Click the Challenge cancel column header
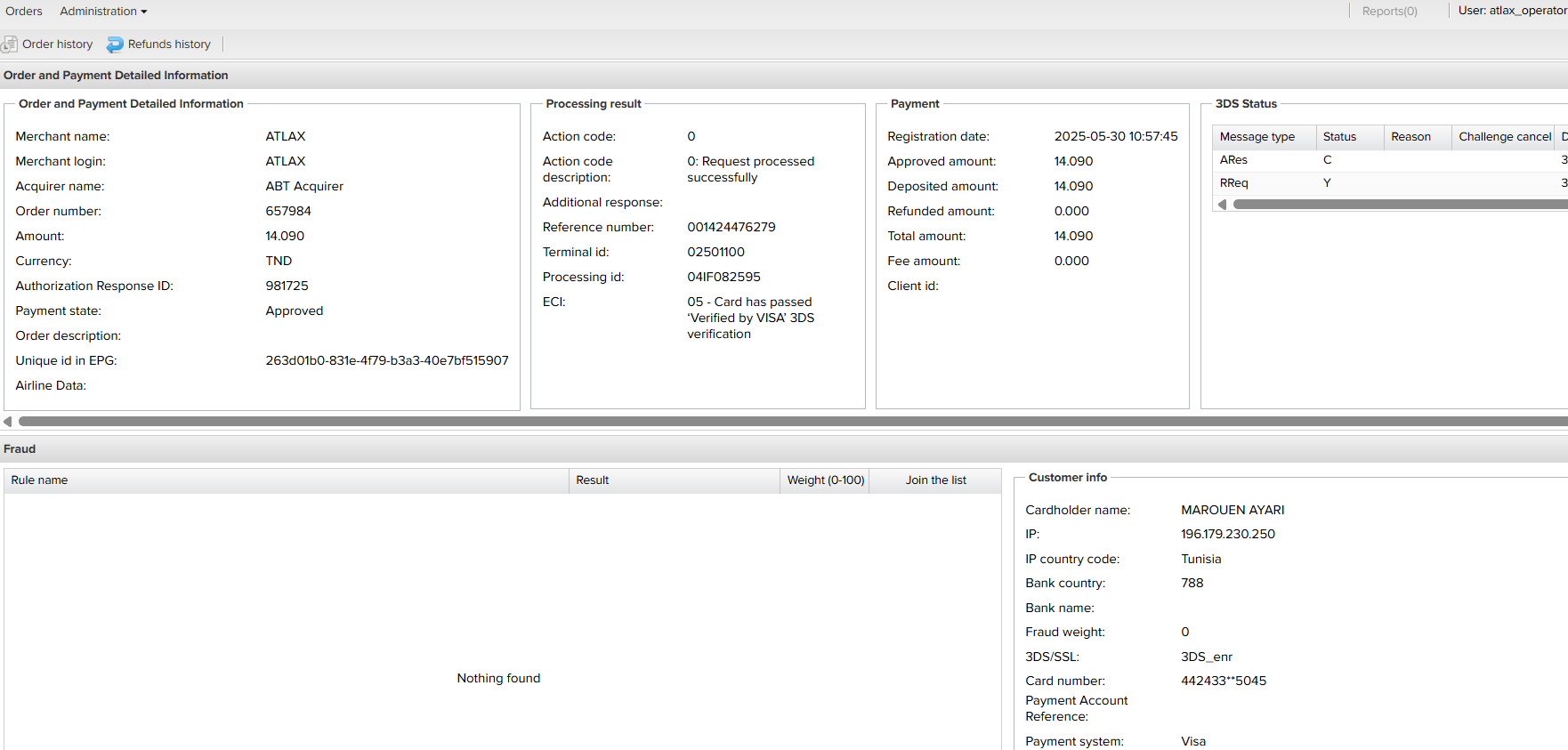This screenshot has height=750, width=1568. click(x=1504, y=137)
